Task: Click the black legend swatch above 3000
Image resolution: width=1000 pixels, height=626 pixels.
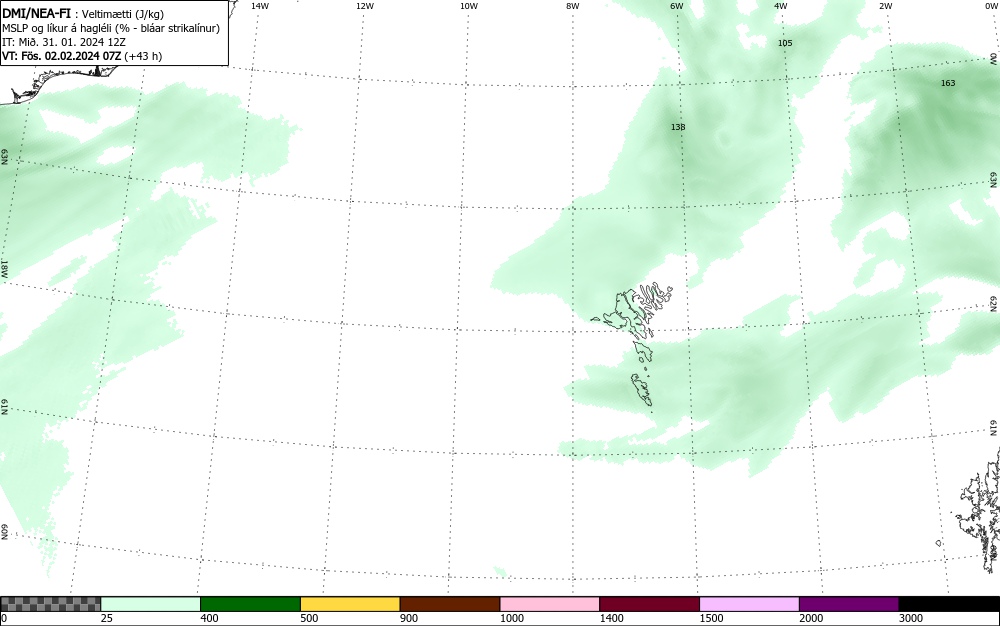Action: tap(949, 604)
